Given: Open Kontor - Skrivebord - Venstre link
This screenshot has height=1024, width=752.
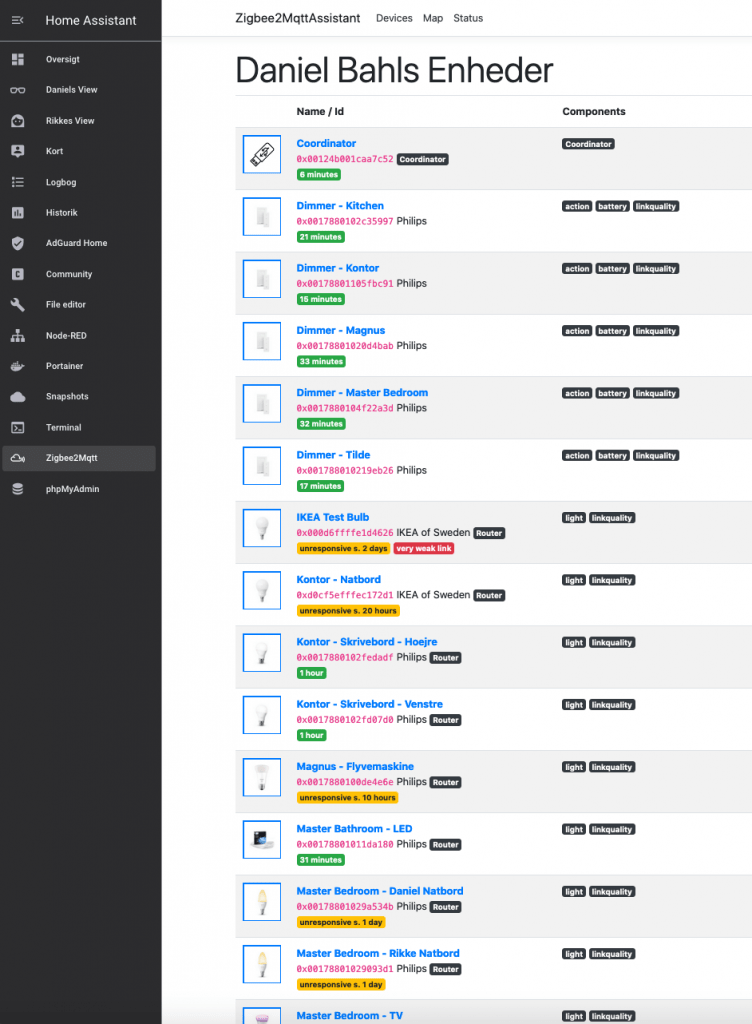Looking at the screenshot, I should pos(369,704).
